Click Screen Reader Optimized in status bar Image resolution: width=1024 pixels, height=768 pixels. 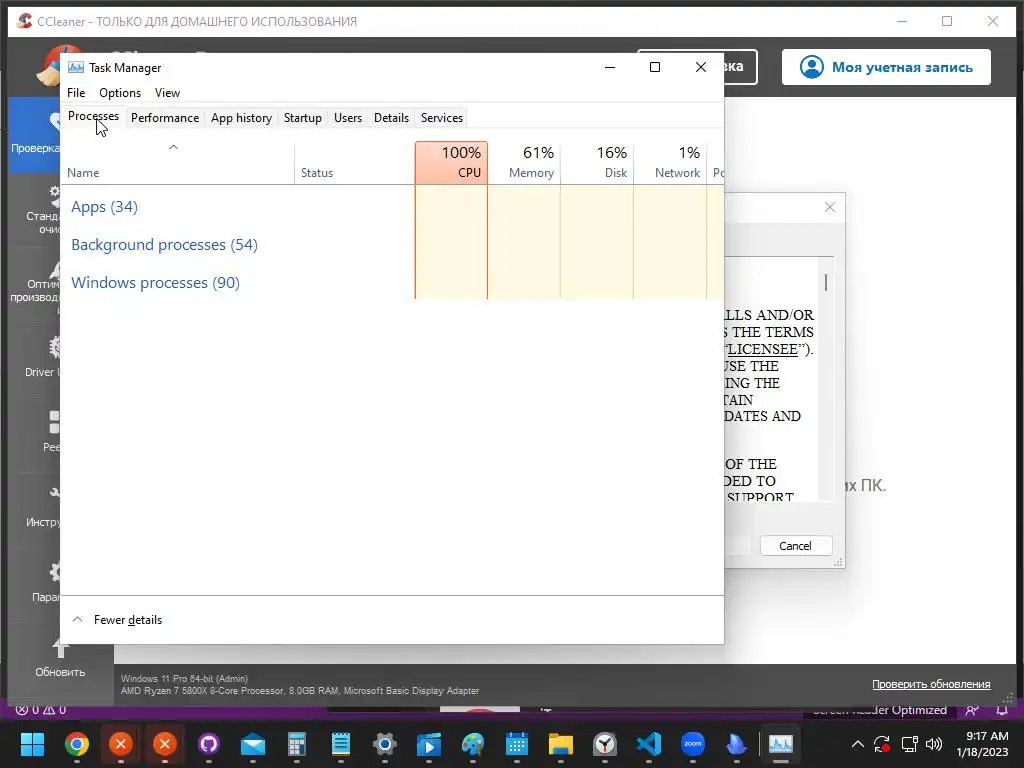click(x=880, y=710)
